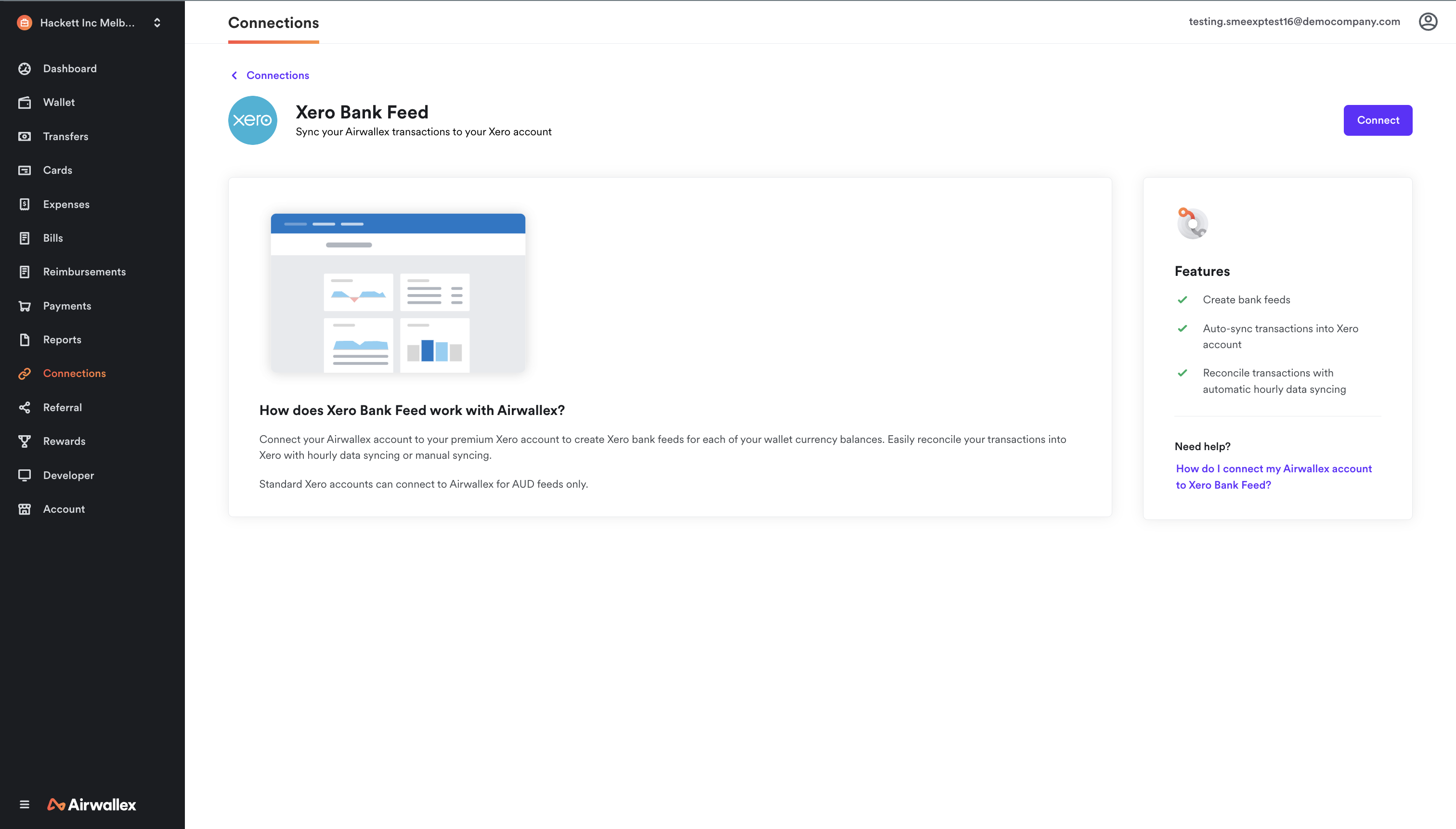This screenshot has width=1456, height=829.
Task: Click the green check beside Reconcile transactions
Action: coord(1182,373)
